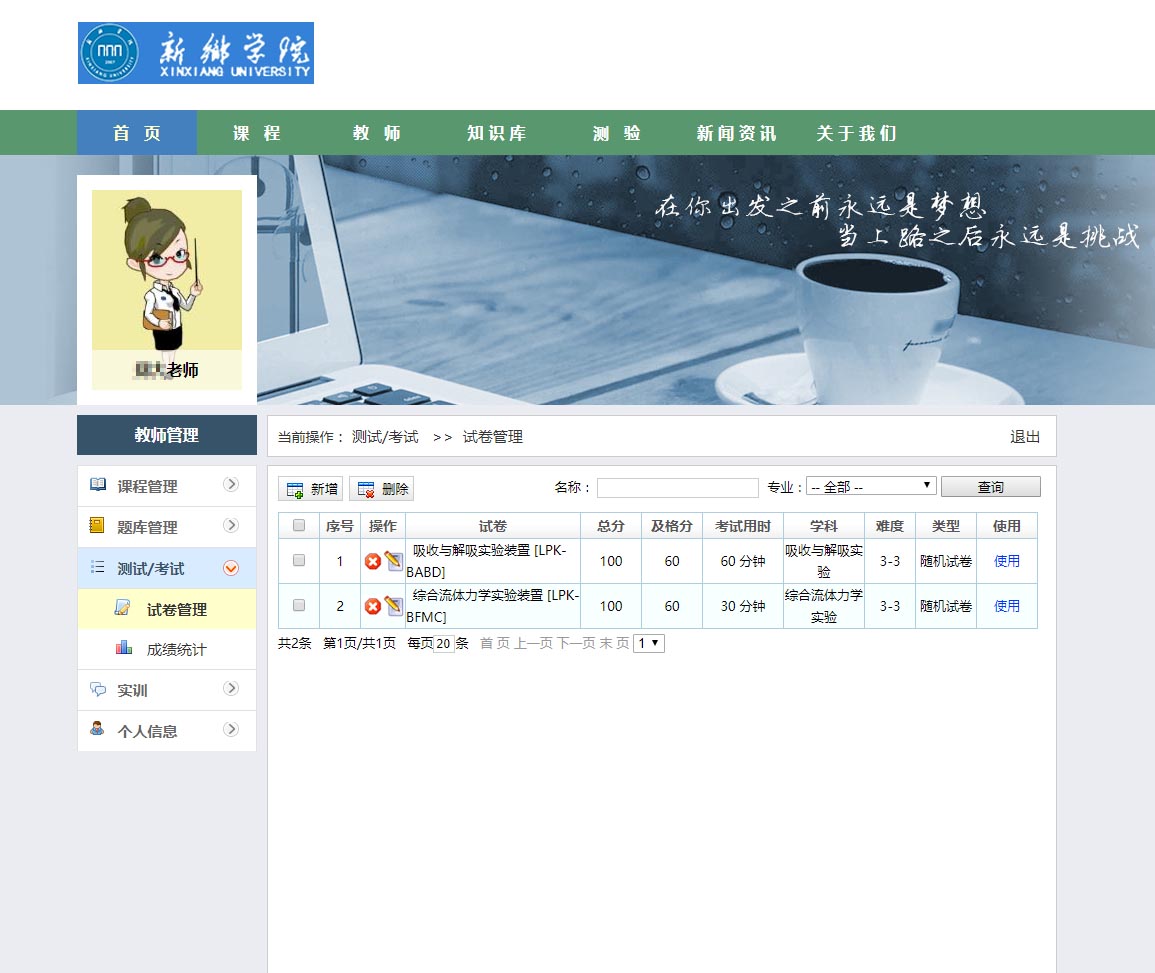Click red delete icon in row 1

click(x=373, y=562)
